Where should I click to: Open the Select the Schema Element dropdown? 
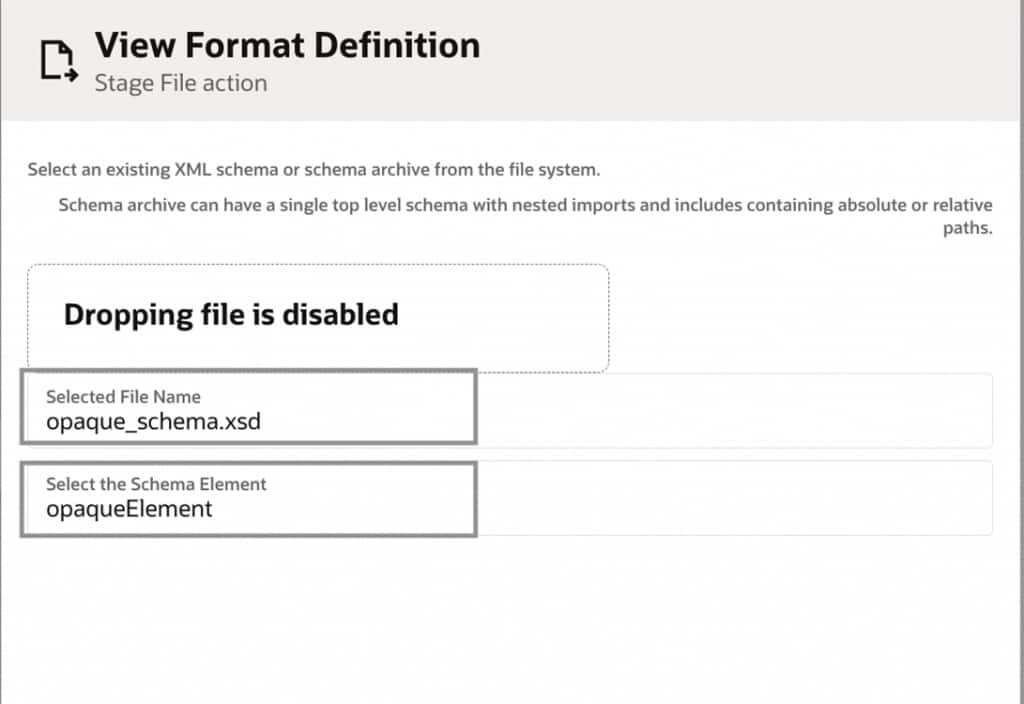pyautogui.click(x=248, y=497)
